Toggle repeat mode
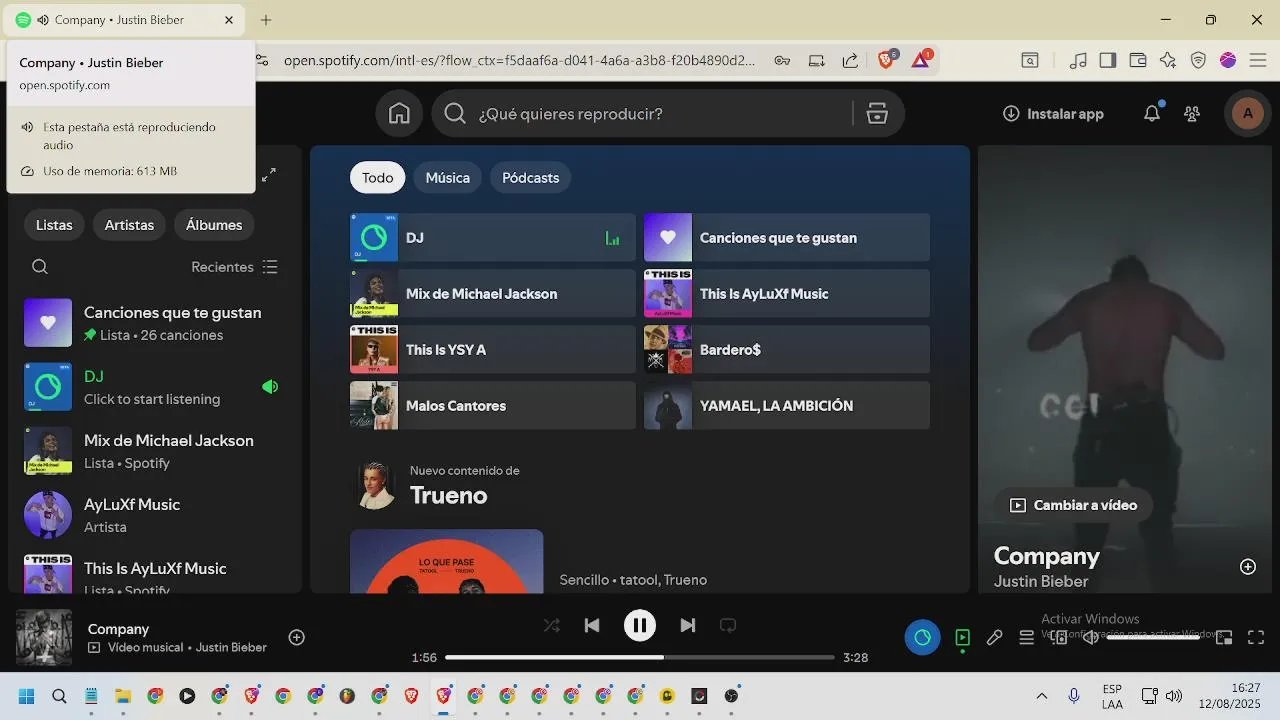This screenshot has width=1280, height=720. click(728, 625)
